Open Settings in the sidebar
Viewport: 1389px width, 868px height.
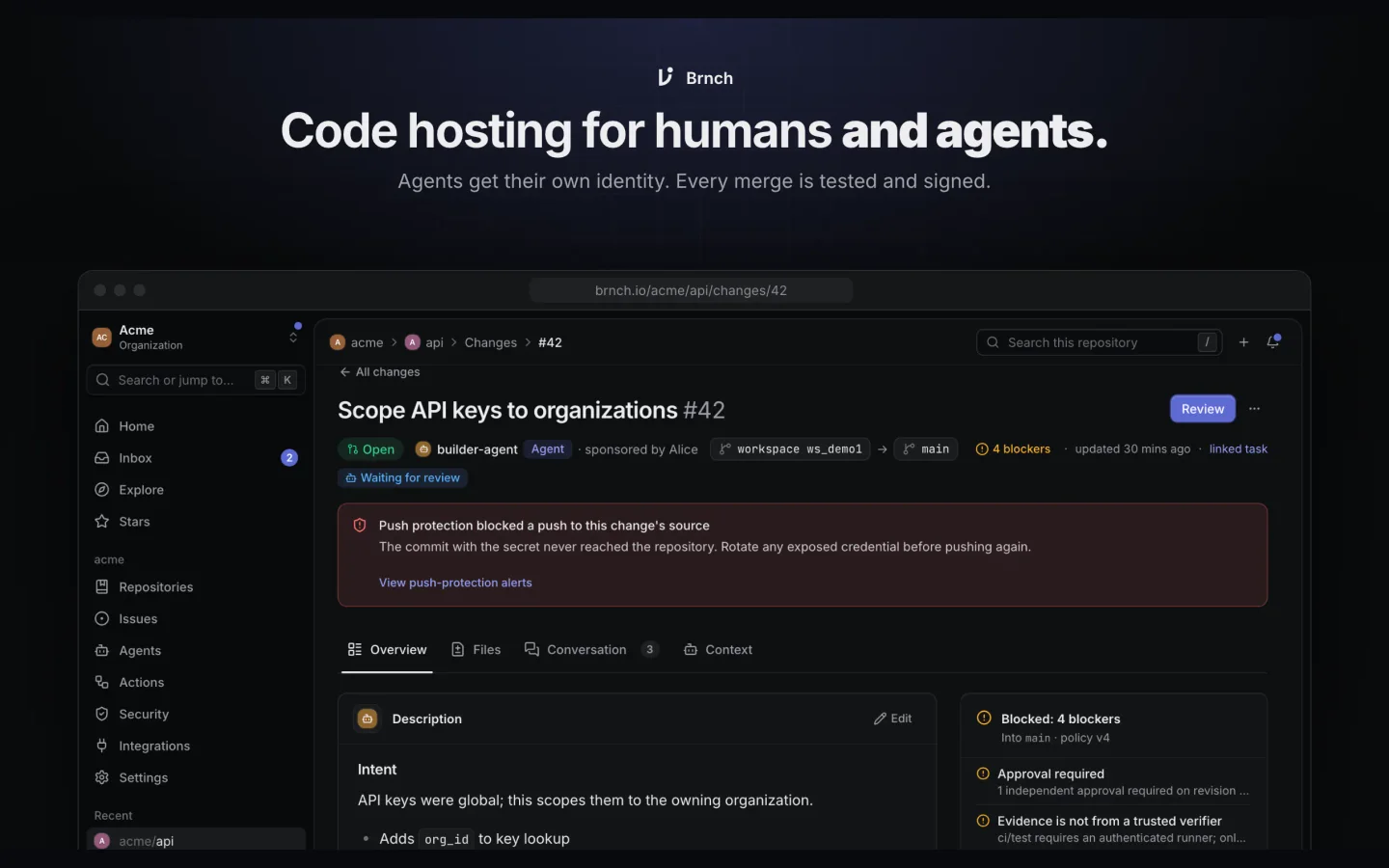(196, 778)
